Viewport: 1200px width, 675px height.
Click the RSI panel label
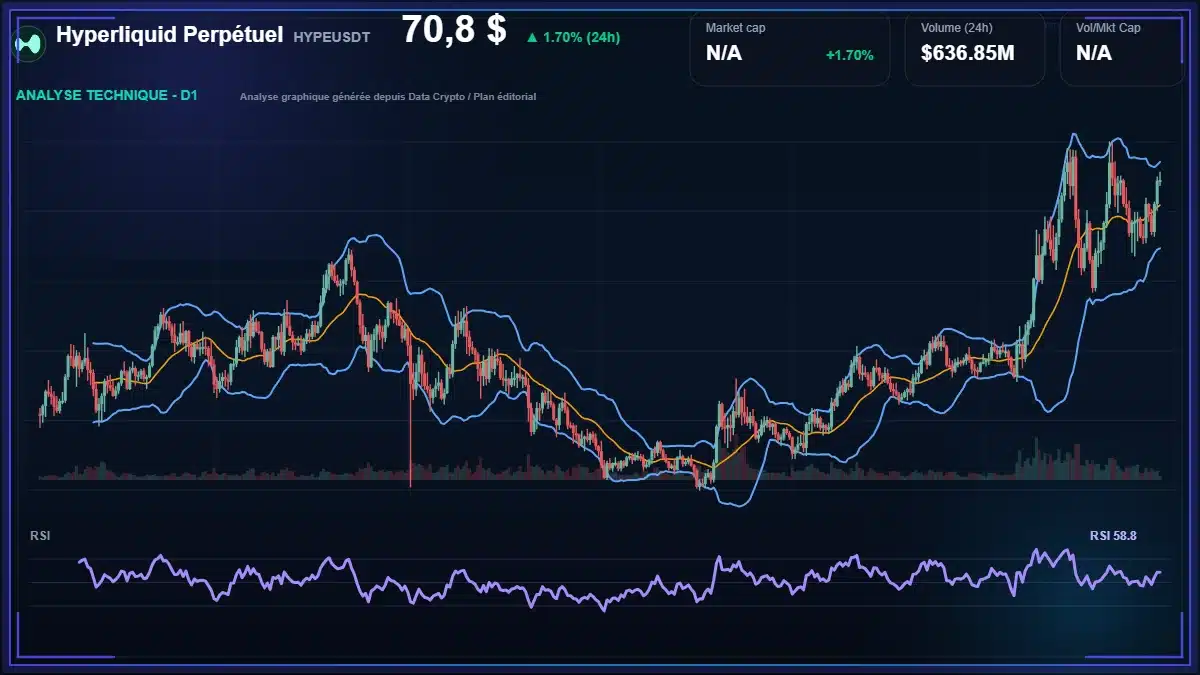pyautogui.click(x=40, y=536)
